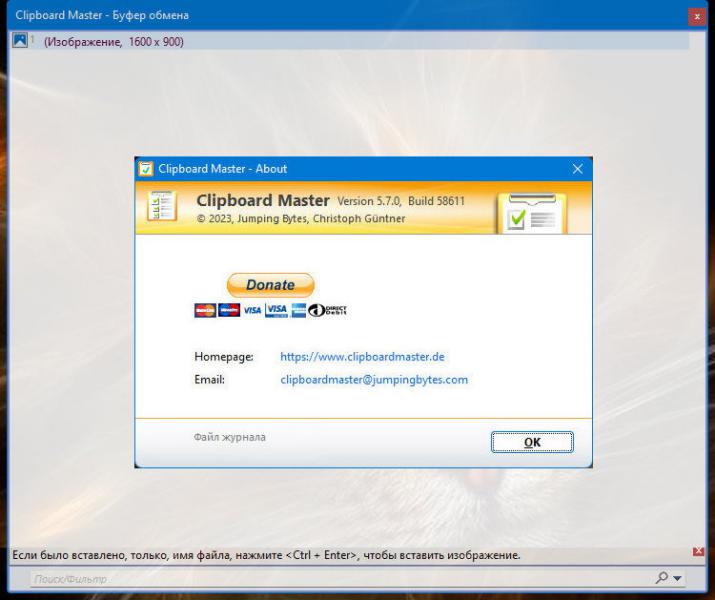The width and height of the screenshot is (715, 600).
Task: Click the Maestro card icon
Action: point(229,310)
